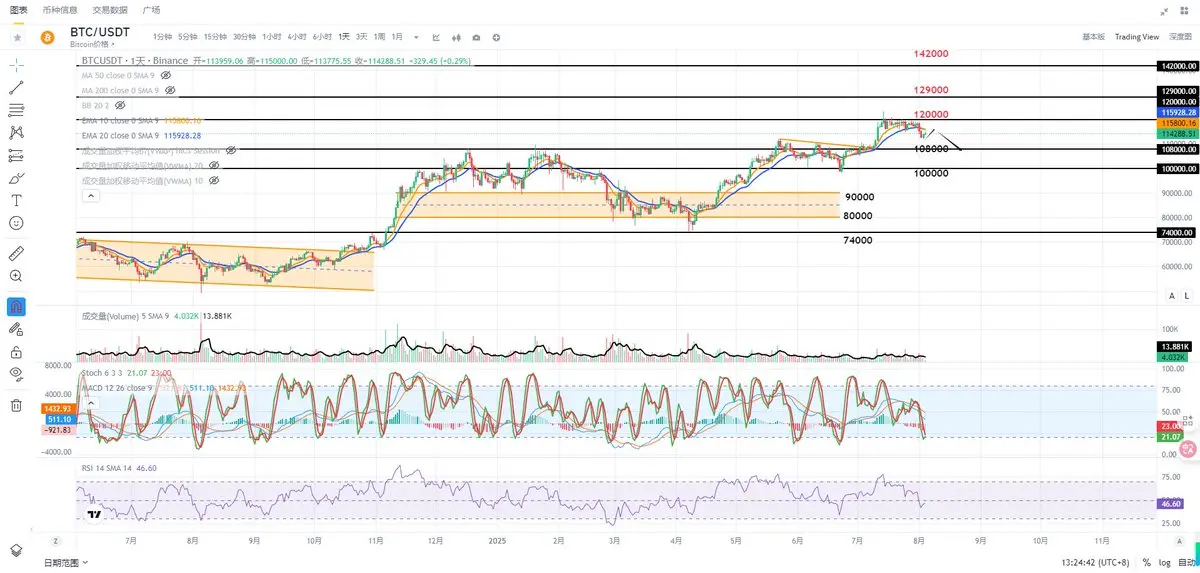
Task: Set interval to 1天
Action: click(344, 37)
